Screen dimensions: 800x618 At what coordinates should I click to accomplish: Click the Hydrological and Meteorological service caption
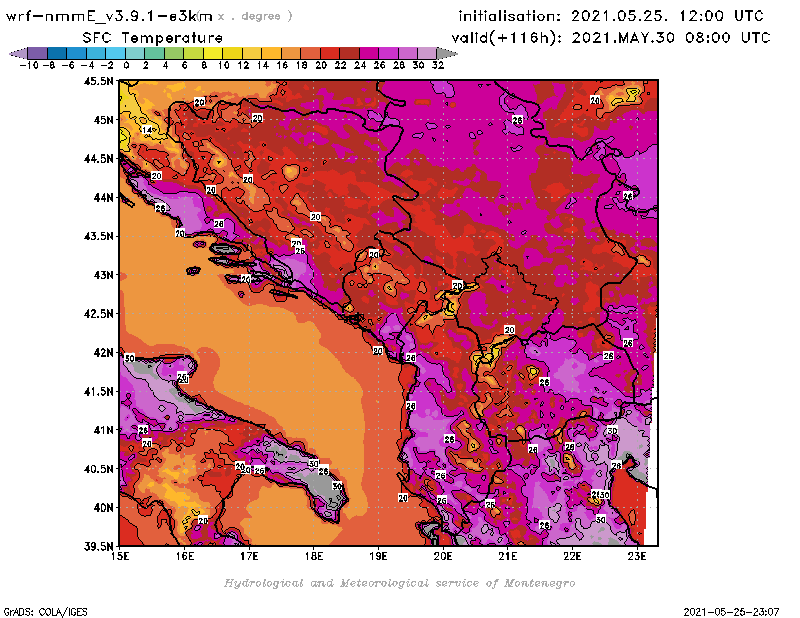pyautogui.click(x=399, y=582)
